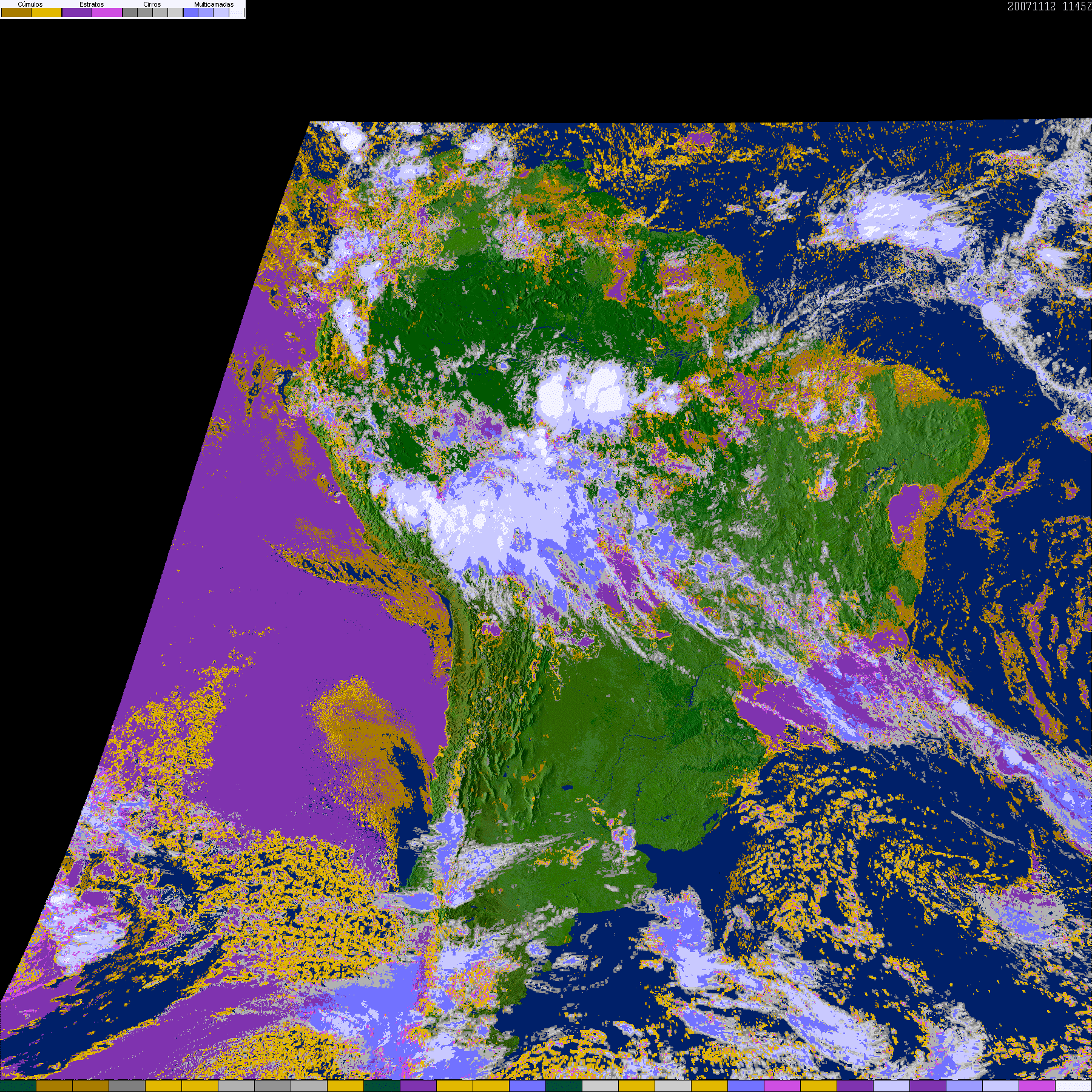This screenshot has width=1092, height=1092.
Task: Click the 'Cúmulos' legend label
Action: tap(30, 4)
